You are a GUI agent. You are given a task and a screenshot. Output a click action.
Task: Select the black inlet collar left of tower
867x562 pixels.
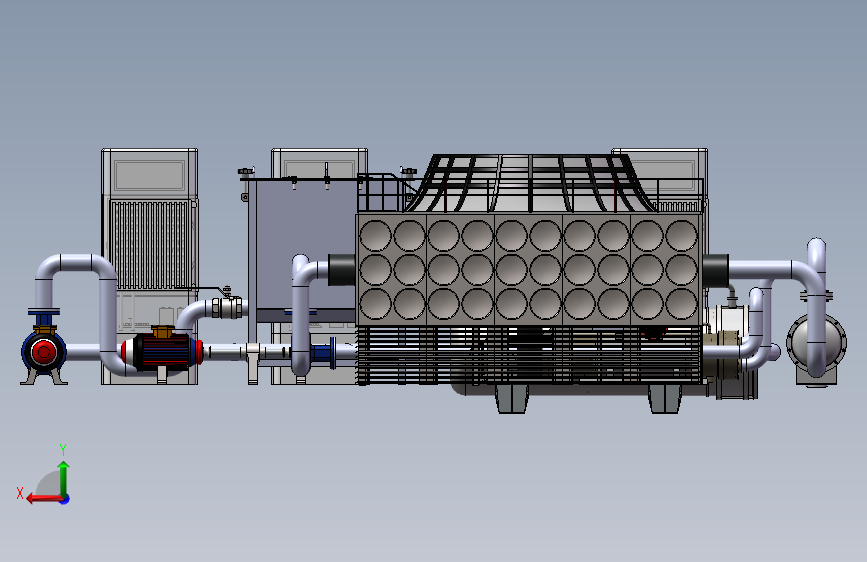pyautogui.click(x=342, y=269)
